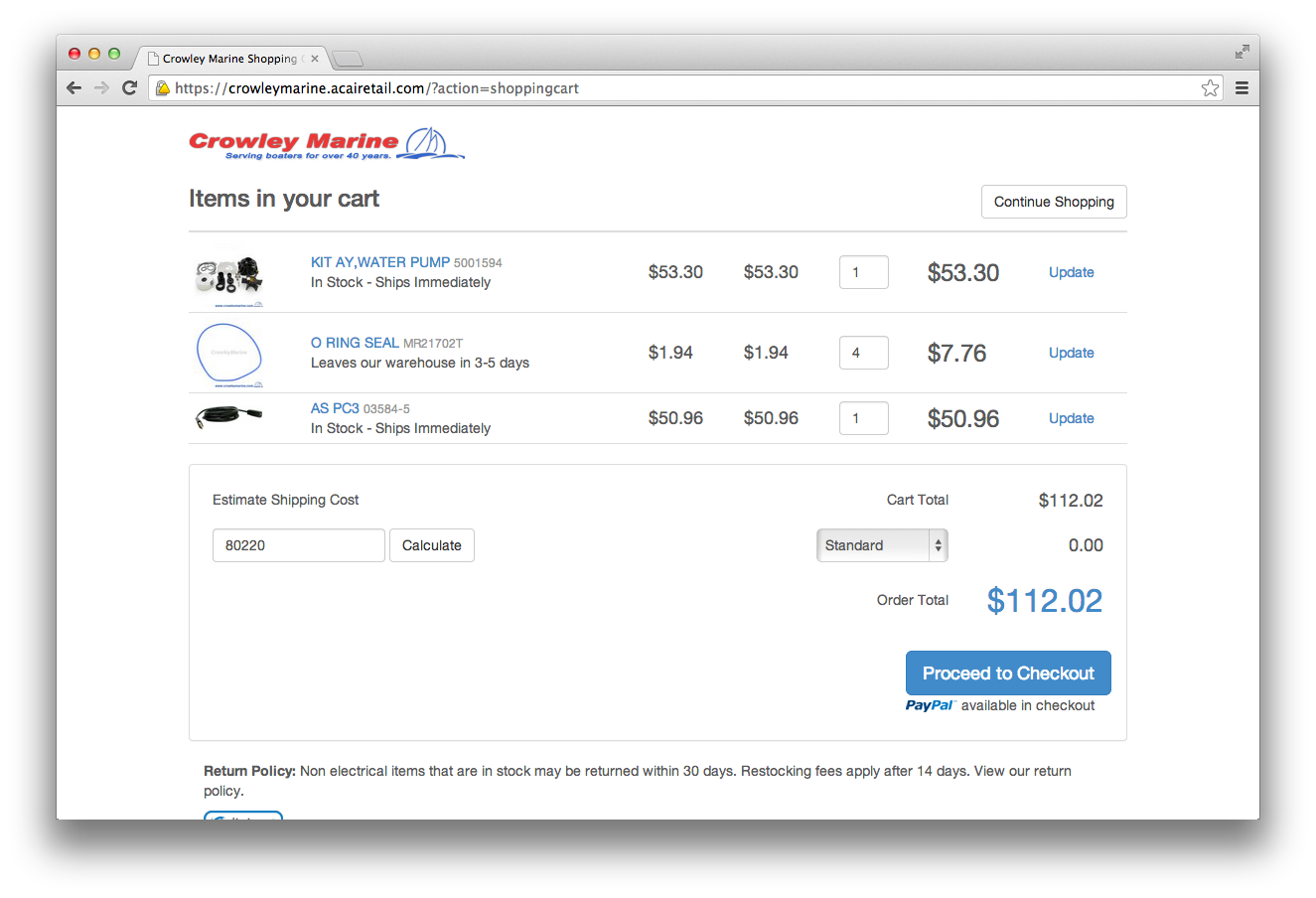Click the zip code field showing 80220
The width and height of the screenshot is (1316, 898).
(x=299, y=545)
